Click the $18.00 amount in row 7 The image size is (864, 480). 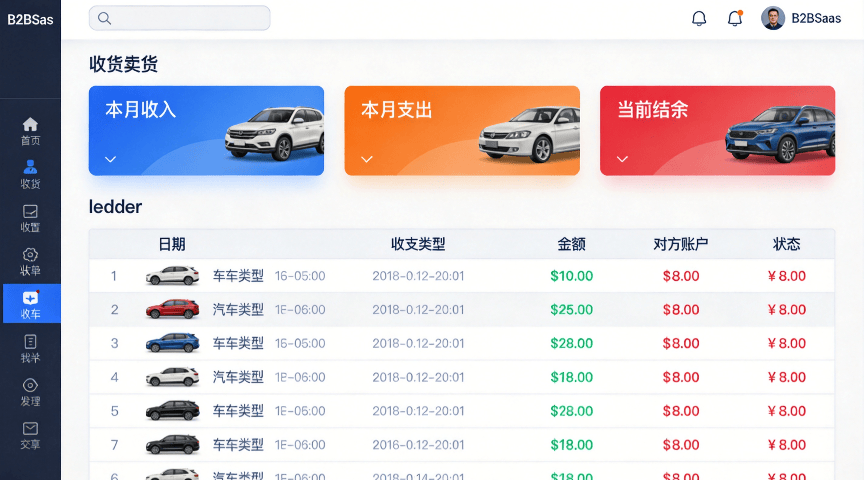coord(571,444)
